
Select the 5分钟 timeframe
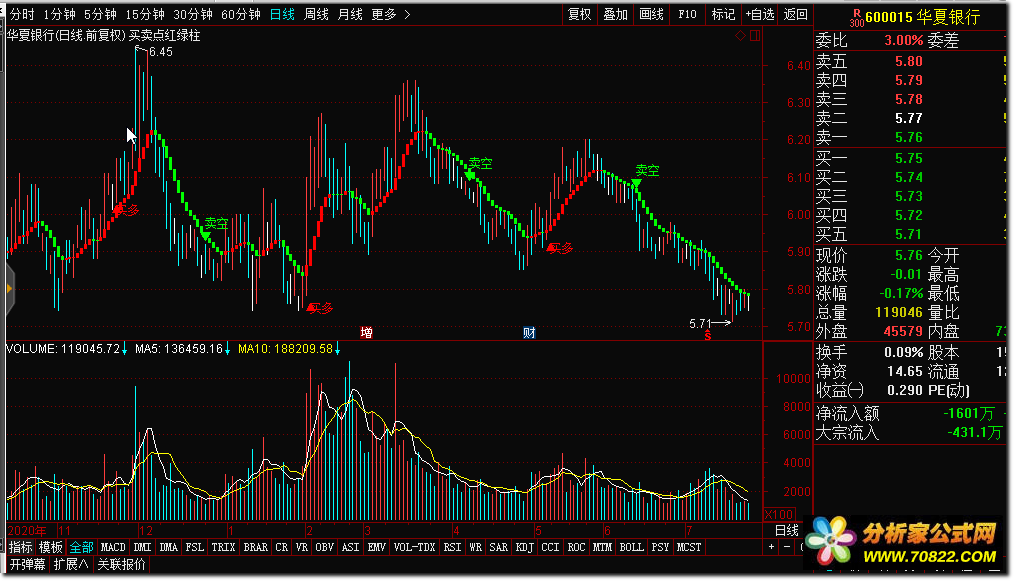tap(100, 14)
